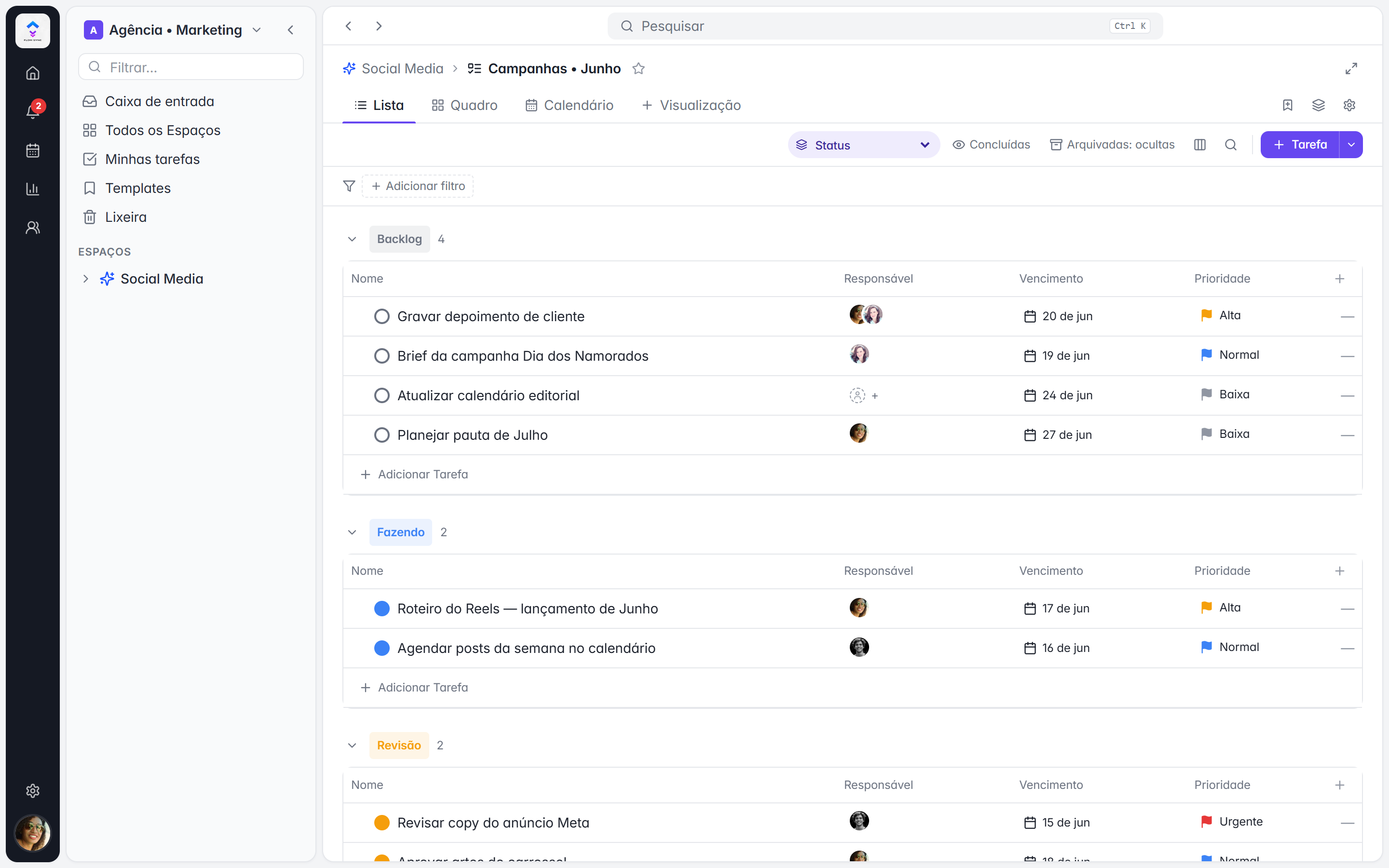The image size is (1389, 868).
Task: Mark Gravar depoimento de cliente as complete
Action: (x=381, y=316)
